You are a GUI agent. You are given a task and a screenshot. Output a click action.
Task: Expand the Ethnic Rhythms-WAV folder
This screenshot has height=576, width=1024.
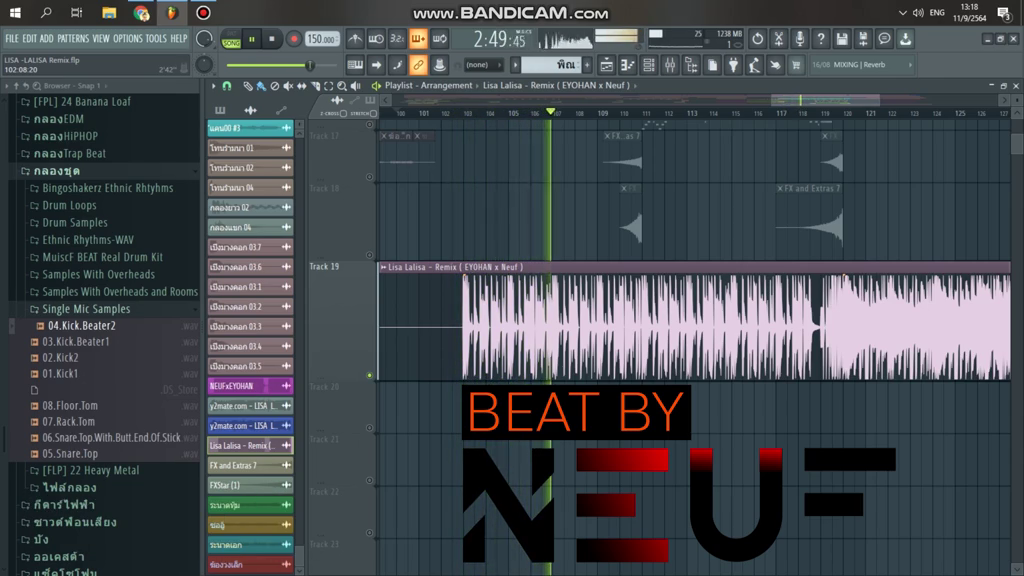point(82,240)
